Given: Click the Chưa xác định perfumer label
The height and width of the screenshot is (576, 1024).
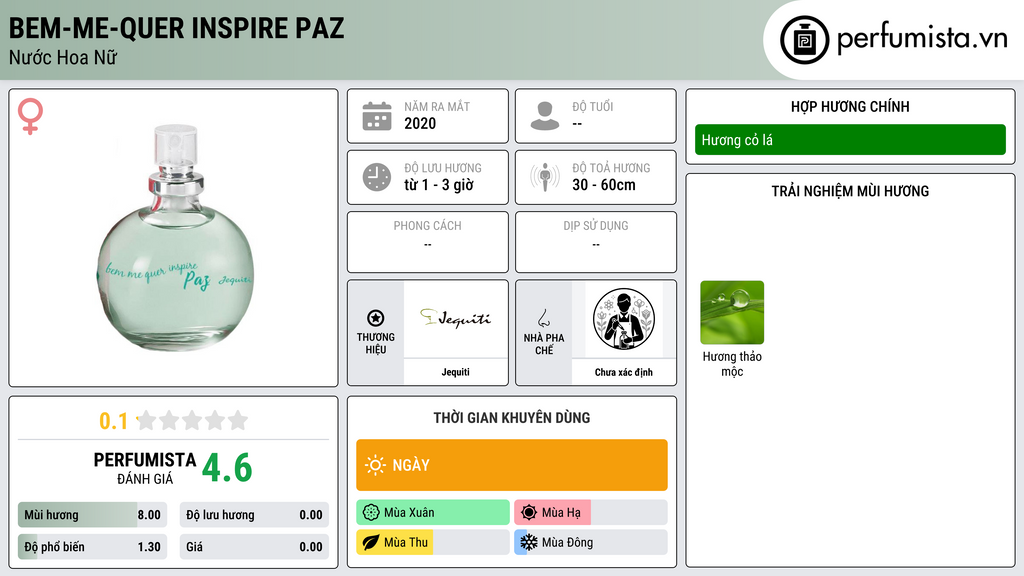Looking at the screenshot, I should click(624, 372).
